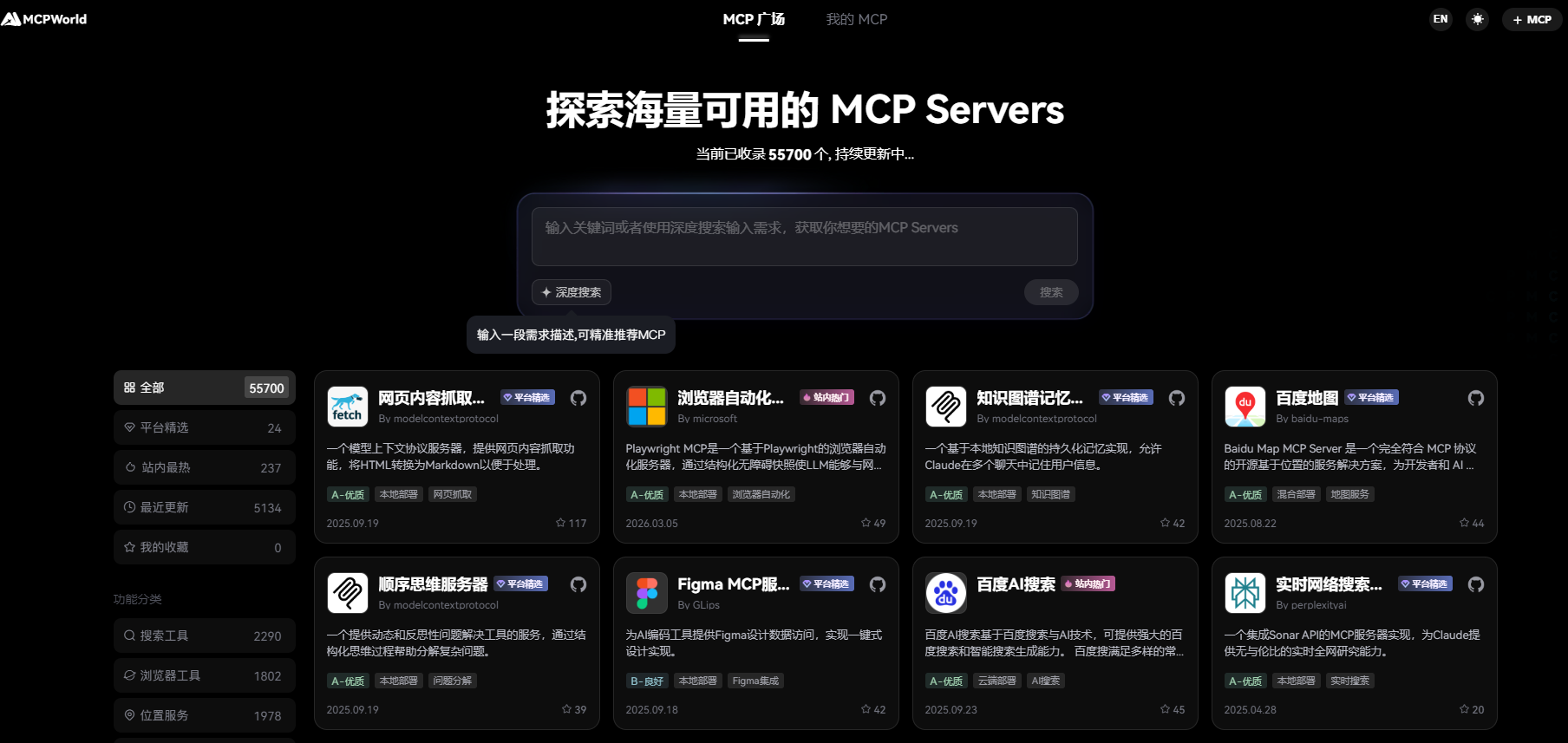
Task: Click the Figma logo on Figma MCP card
Action: (x=647, y=593)
